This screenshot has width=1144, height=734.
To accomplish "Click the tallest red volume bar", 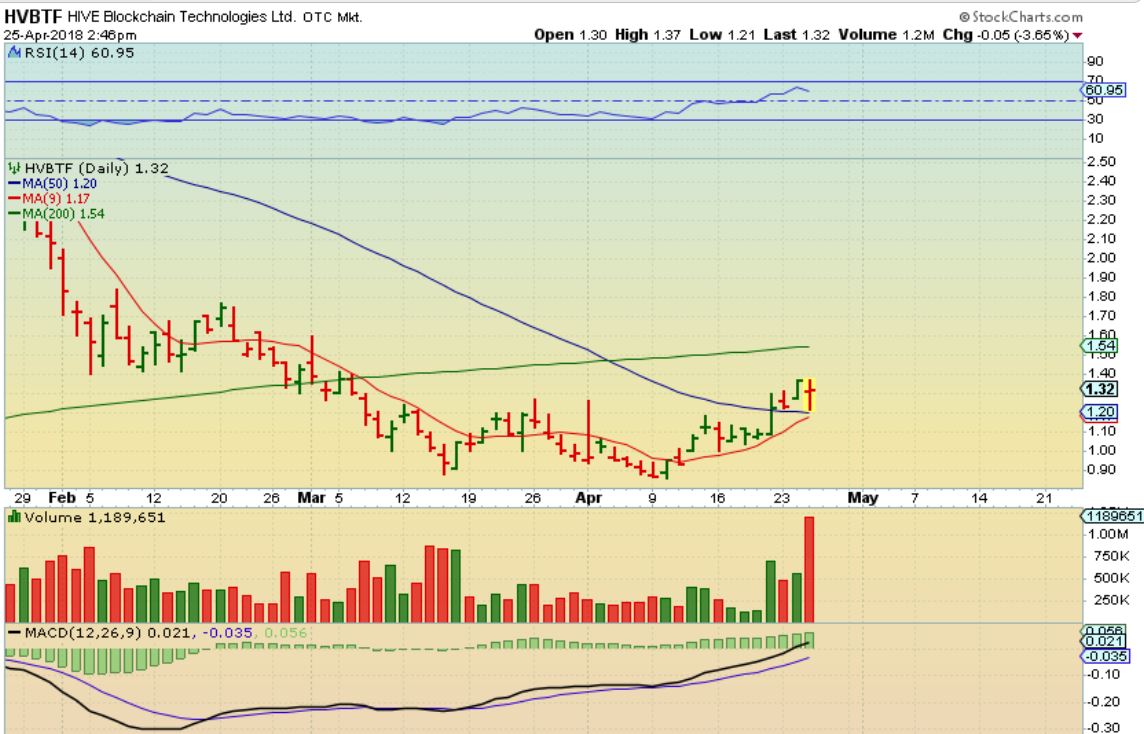I will (809, 569).
